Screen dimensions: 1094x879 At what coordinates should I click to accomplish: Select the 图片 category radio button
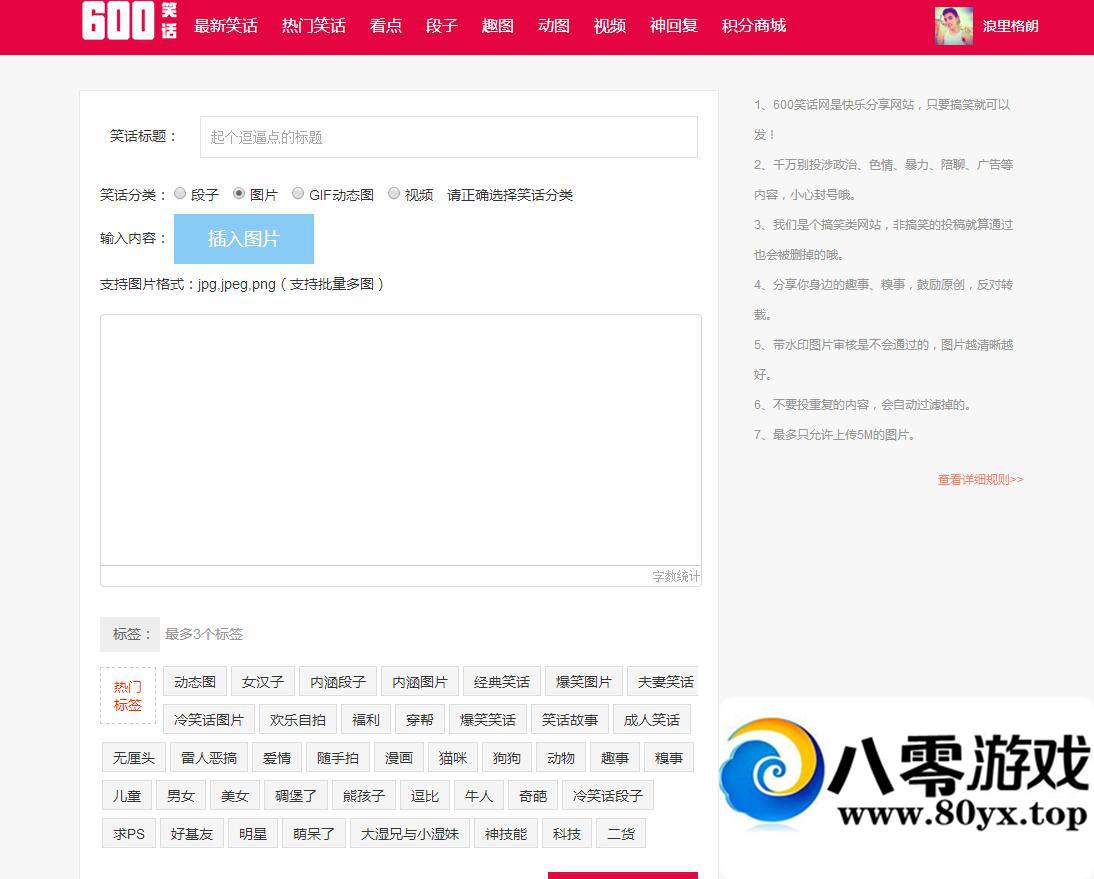pyautogui.click(x=239, y=194)
